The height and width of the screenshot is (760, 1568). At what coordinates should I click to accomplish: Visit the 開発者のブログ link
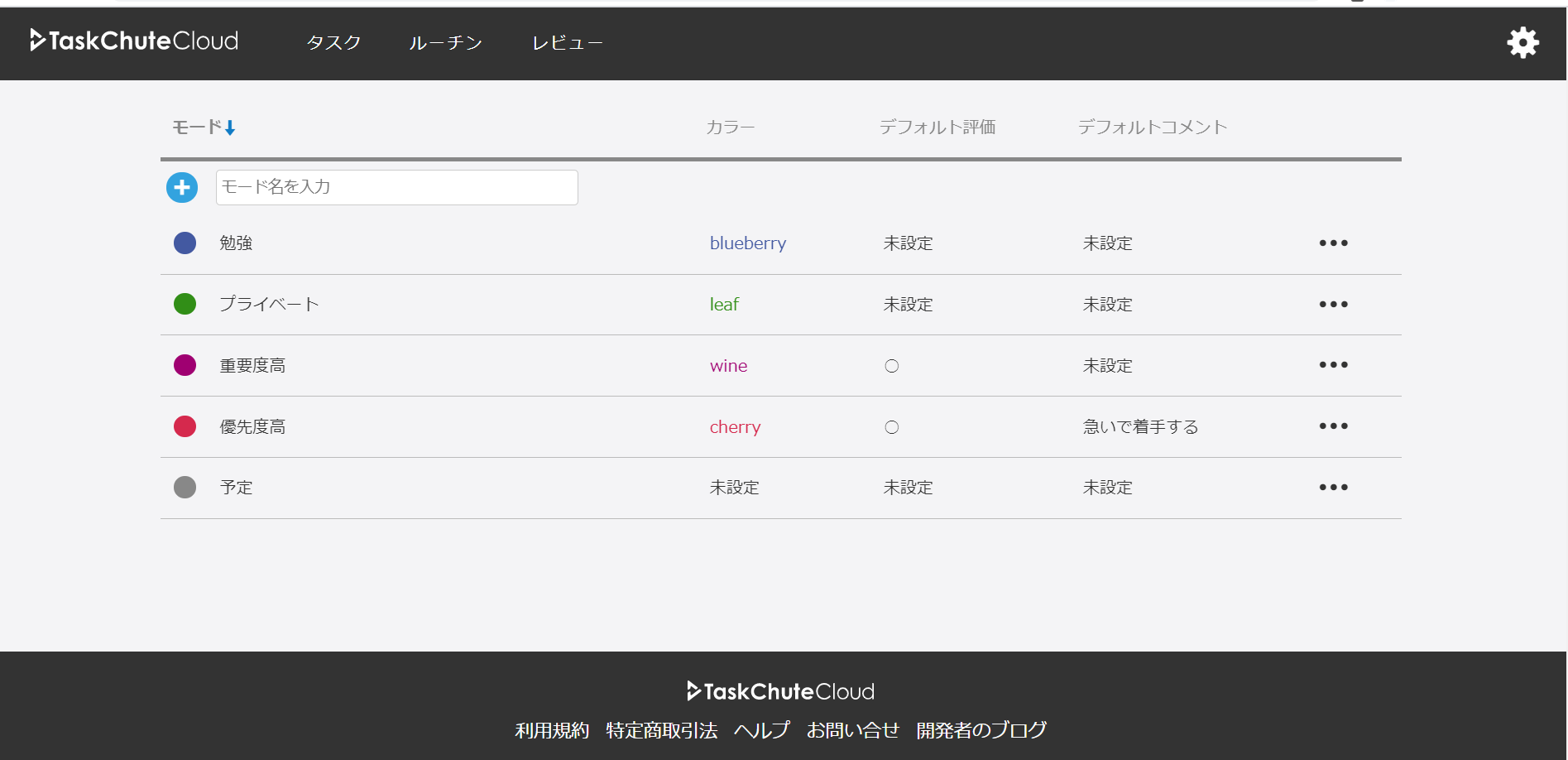[981, 730]
